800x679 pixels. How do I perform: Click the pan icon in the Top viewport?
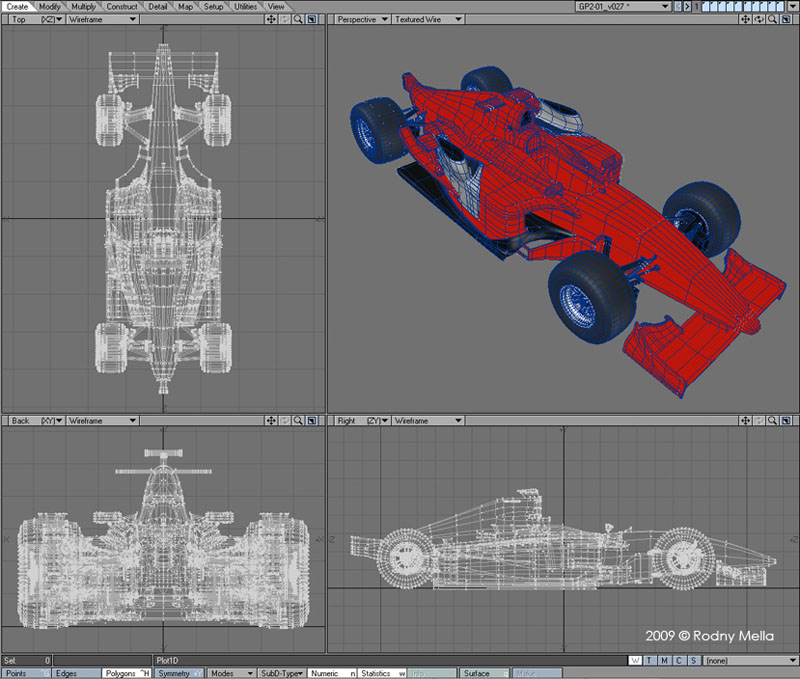coord(271,19)
